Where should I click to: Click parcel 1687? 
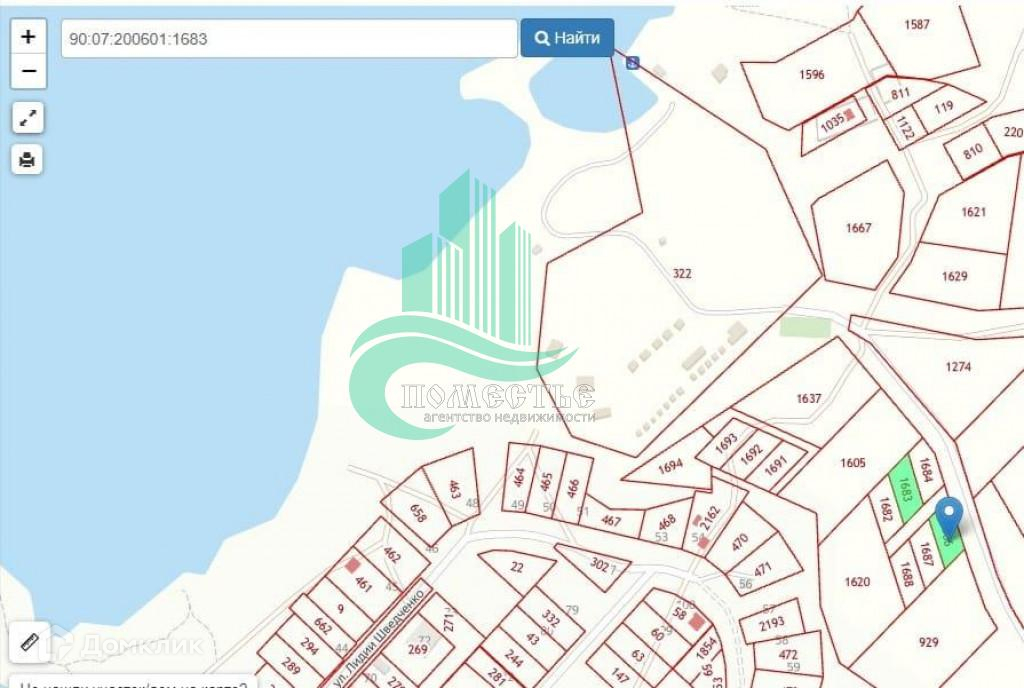[x=925, y=554]
